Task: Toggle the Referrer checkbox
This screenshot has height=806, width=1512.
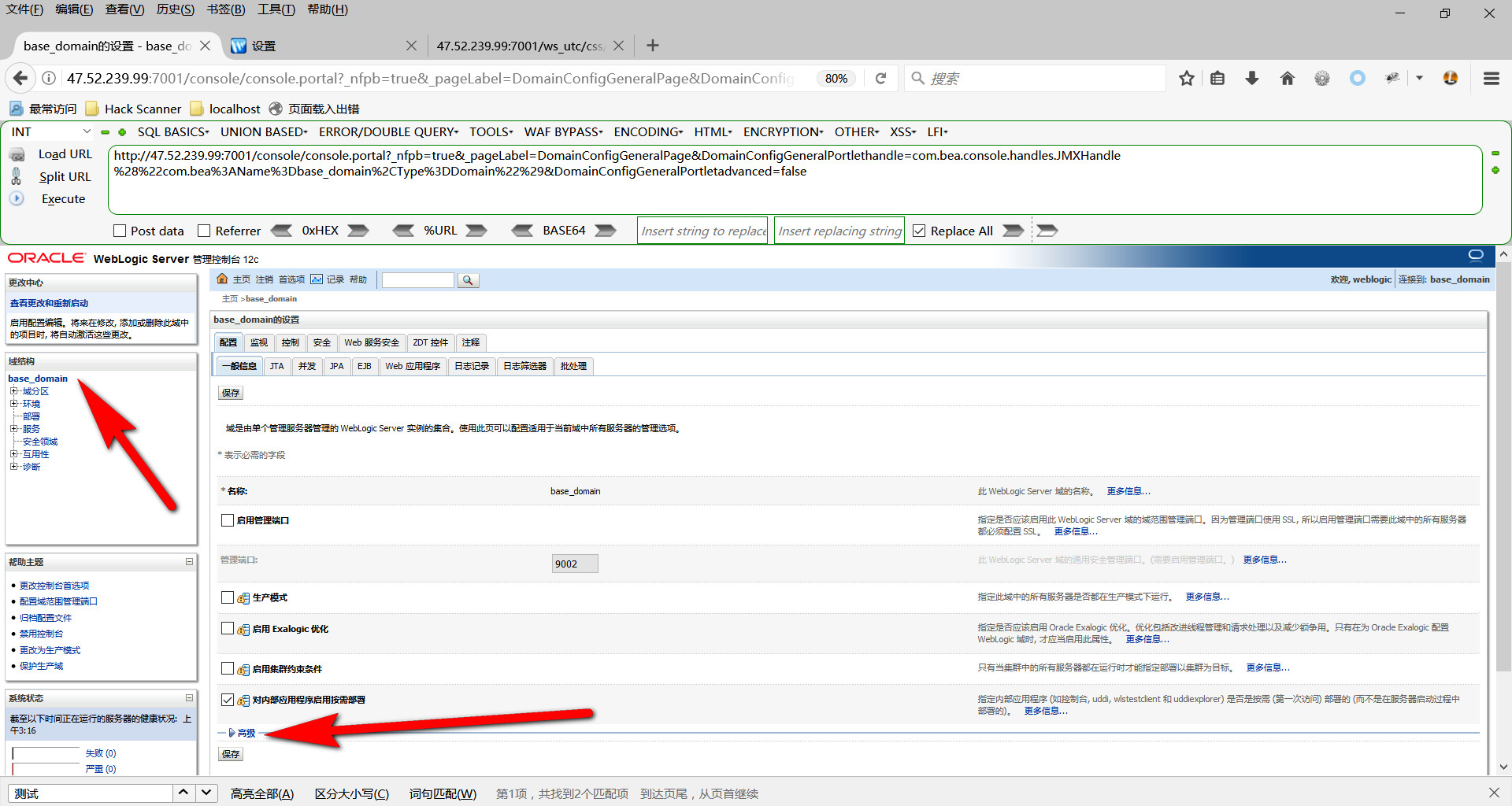Action: [x=204, y=231]
